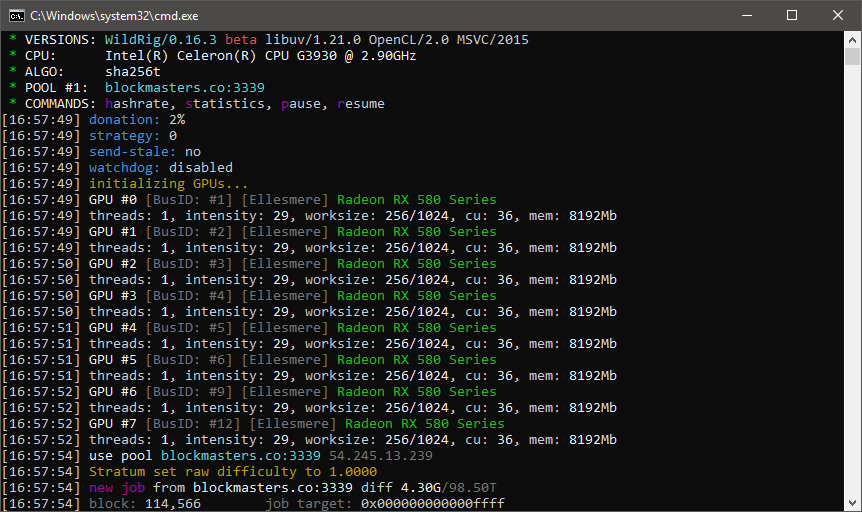Click job target 0x000000000000ffff
The height and width of the screenshot is (512, 862).
433,503
